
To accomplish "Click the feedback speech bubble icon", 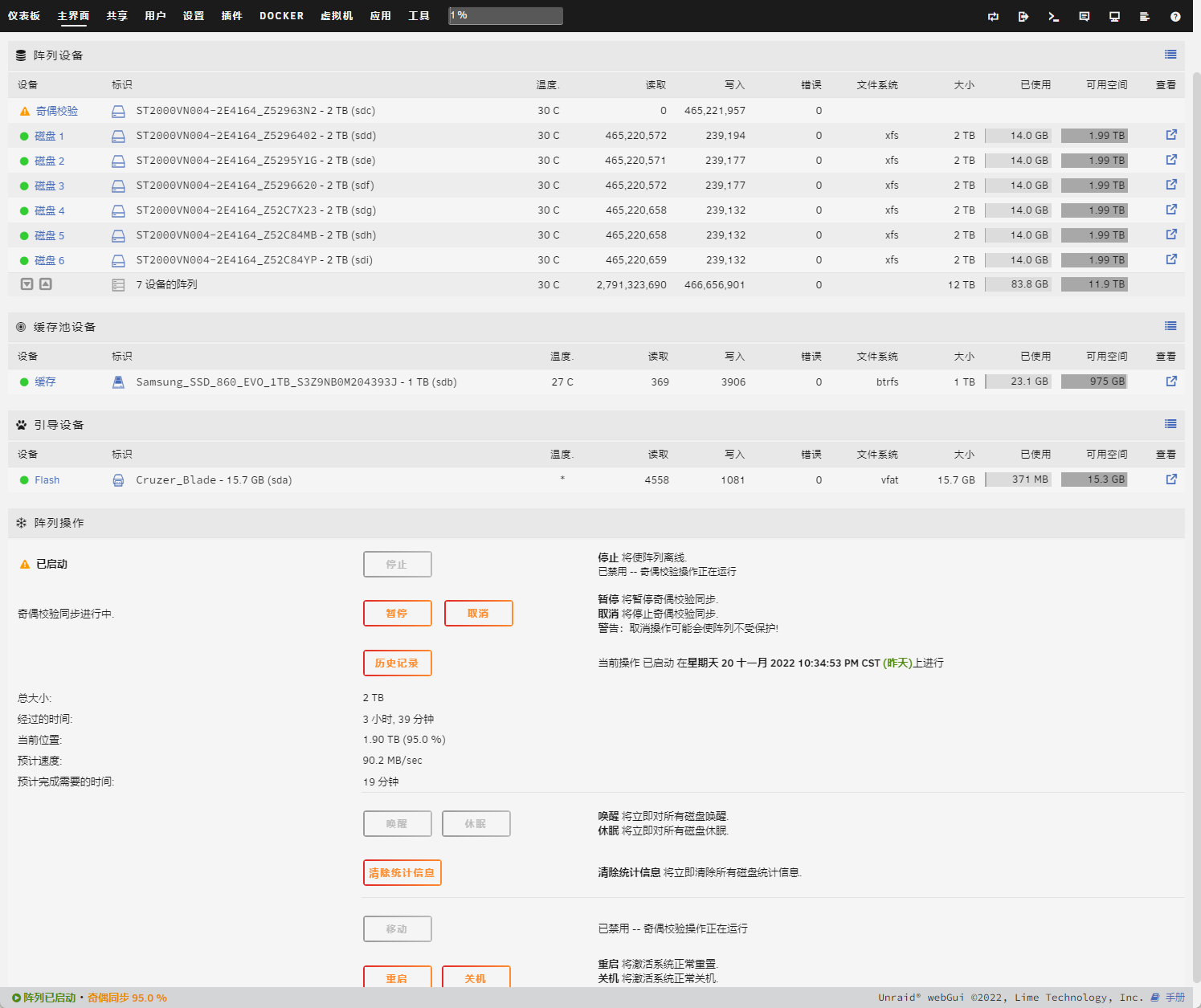I will click(x=1084, y=16).
